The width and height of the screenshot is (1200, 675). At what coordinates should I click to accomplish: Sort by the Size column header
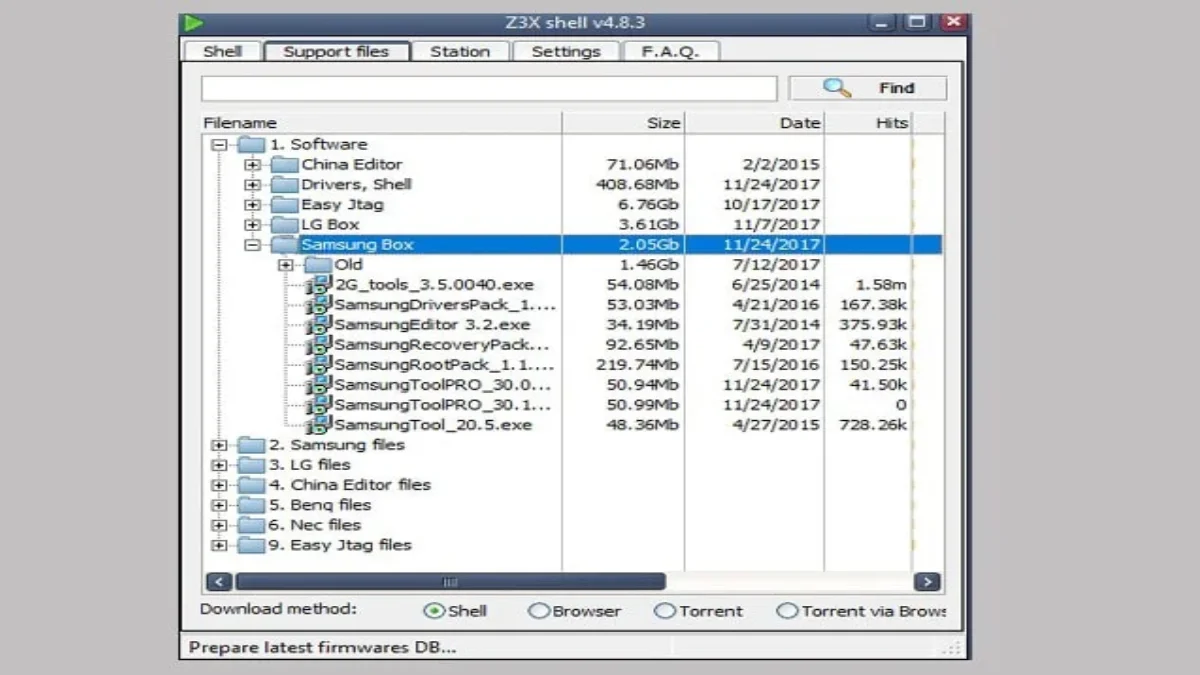tap(623, 123)
